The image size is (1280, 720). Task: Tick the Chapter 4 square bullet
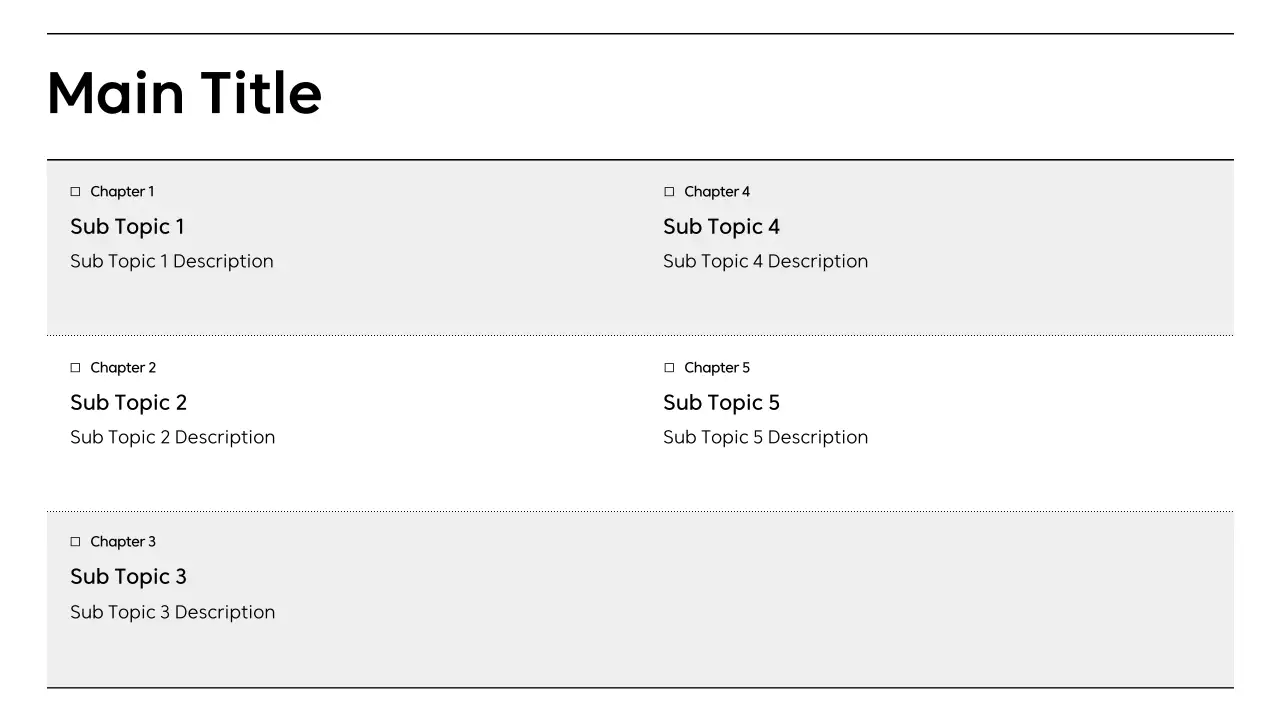point(669,192)
